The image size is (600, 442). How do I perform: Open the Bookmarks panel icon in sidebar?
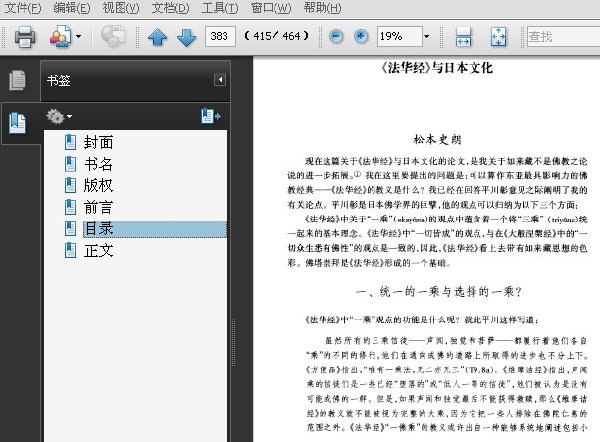(18, 123)
